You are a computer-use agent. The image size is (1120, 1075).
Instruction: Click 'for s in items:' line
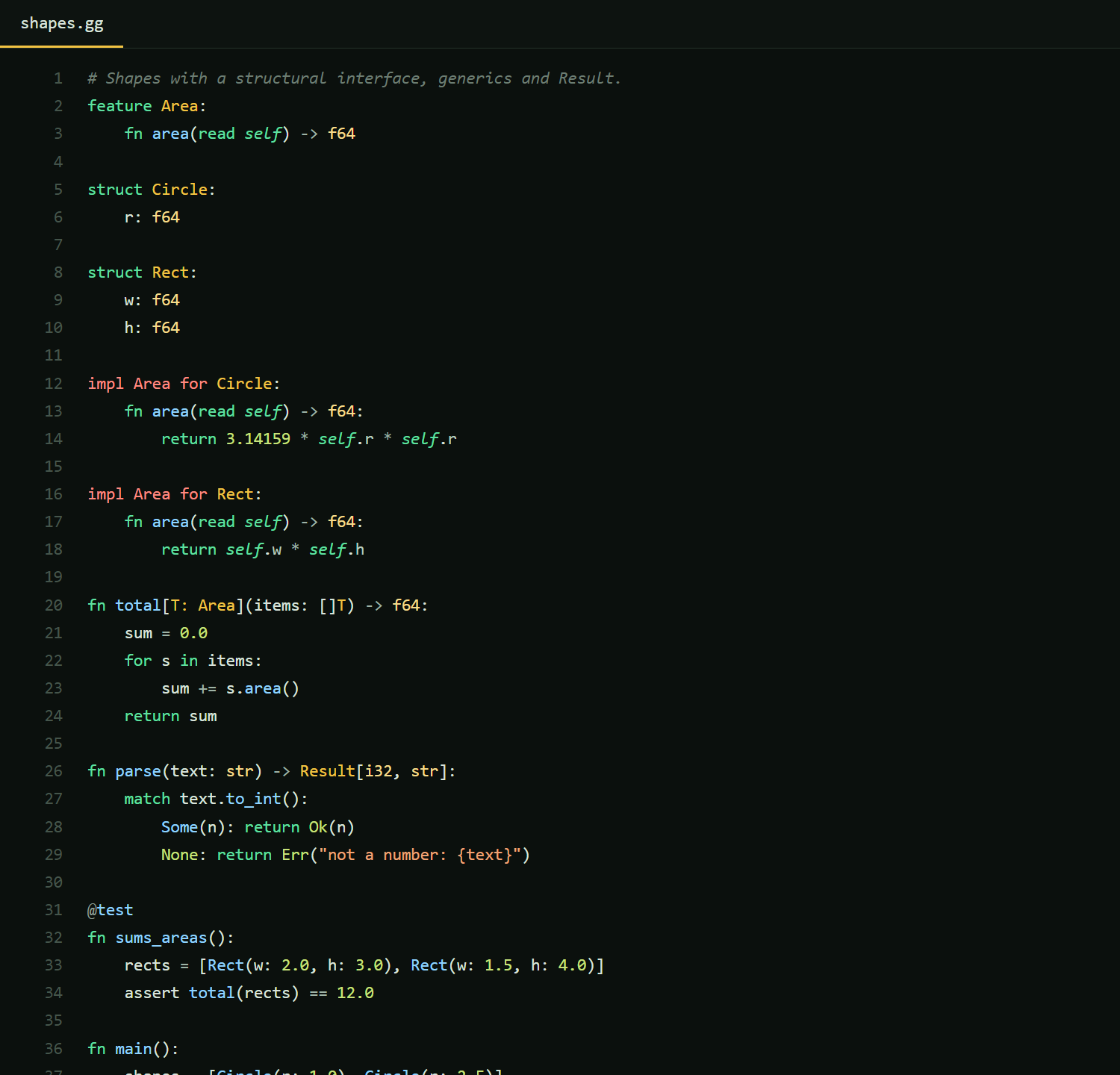193,661
